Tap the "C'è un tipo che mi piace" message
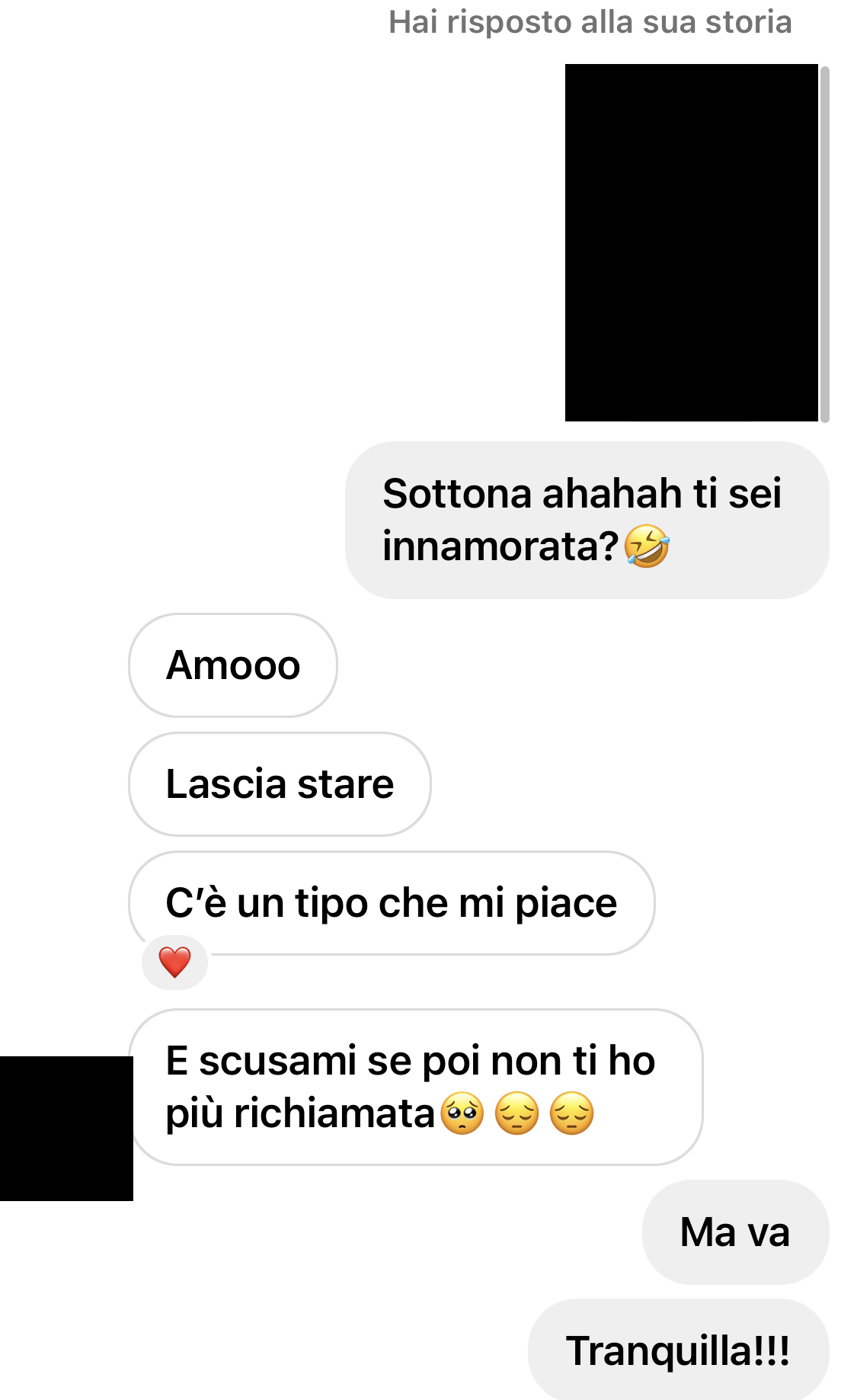Screen dimensions: 857x1400 pyautogui.click(x=392, y=903)
